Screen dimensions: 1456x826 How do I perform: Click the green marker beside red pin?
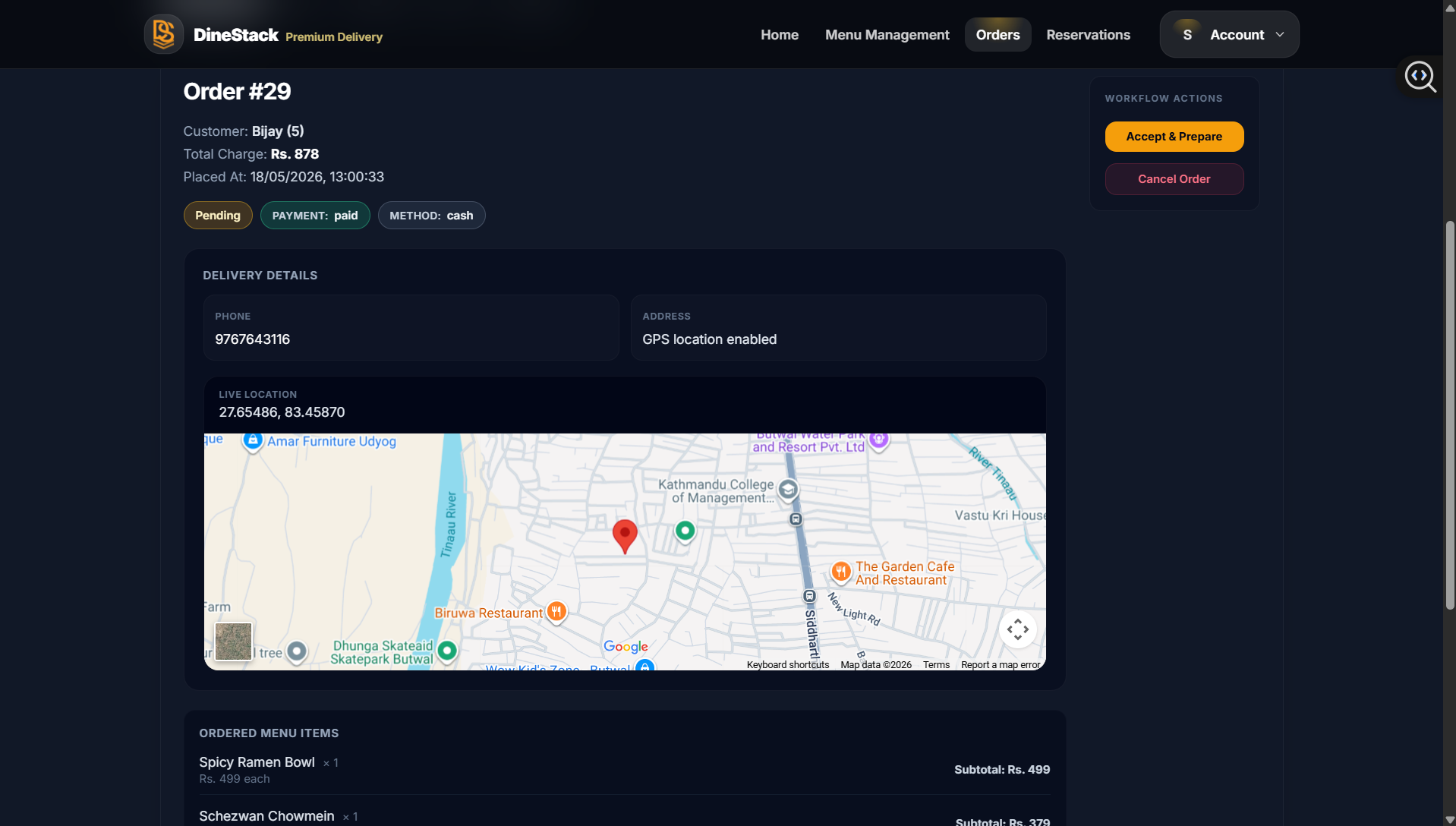click(x=685, y=531)
